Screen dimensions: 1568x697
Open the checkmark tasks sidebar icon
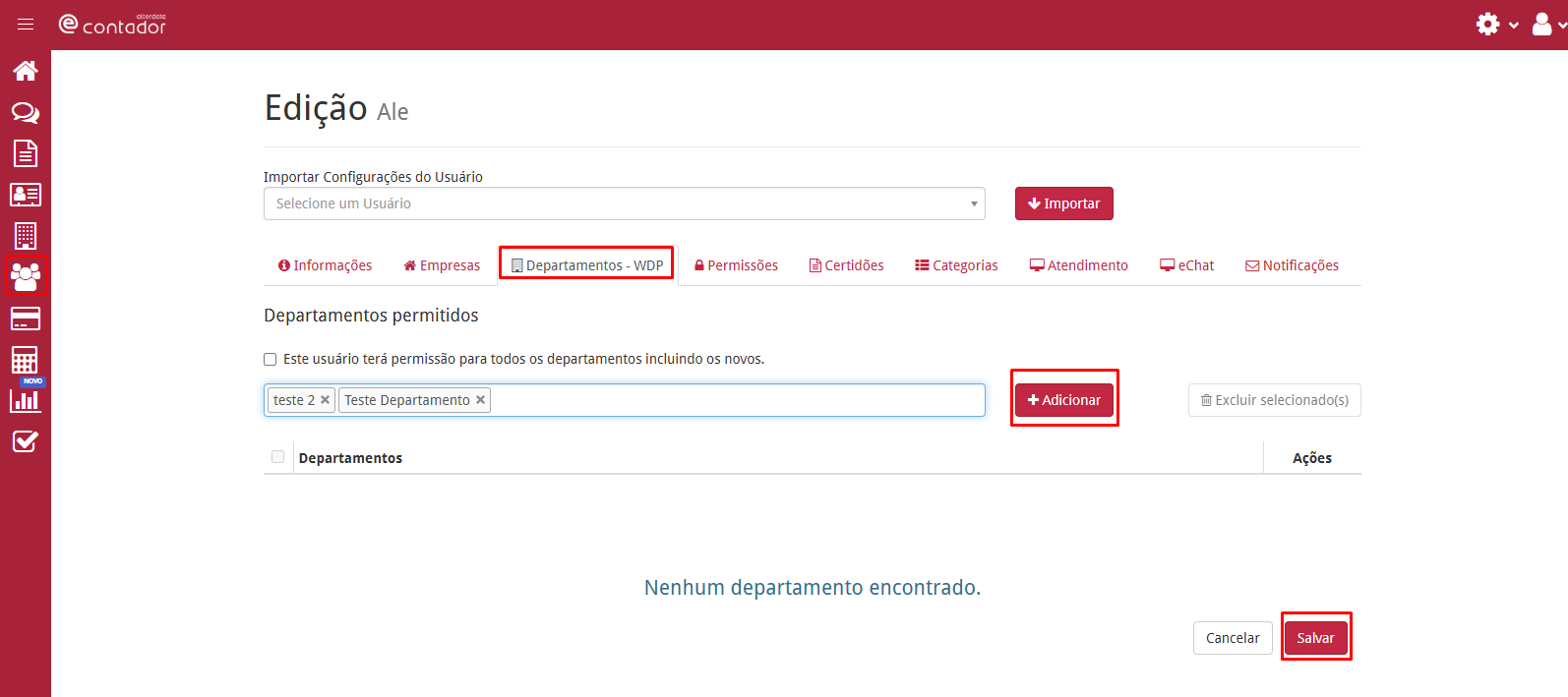26,441
